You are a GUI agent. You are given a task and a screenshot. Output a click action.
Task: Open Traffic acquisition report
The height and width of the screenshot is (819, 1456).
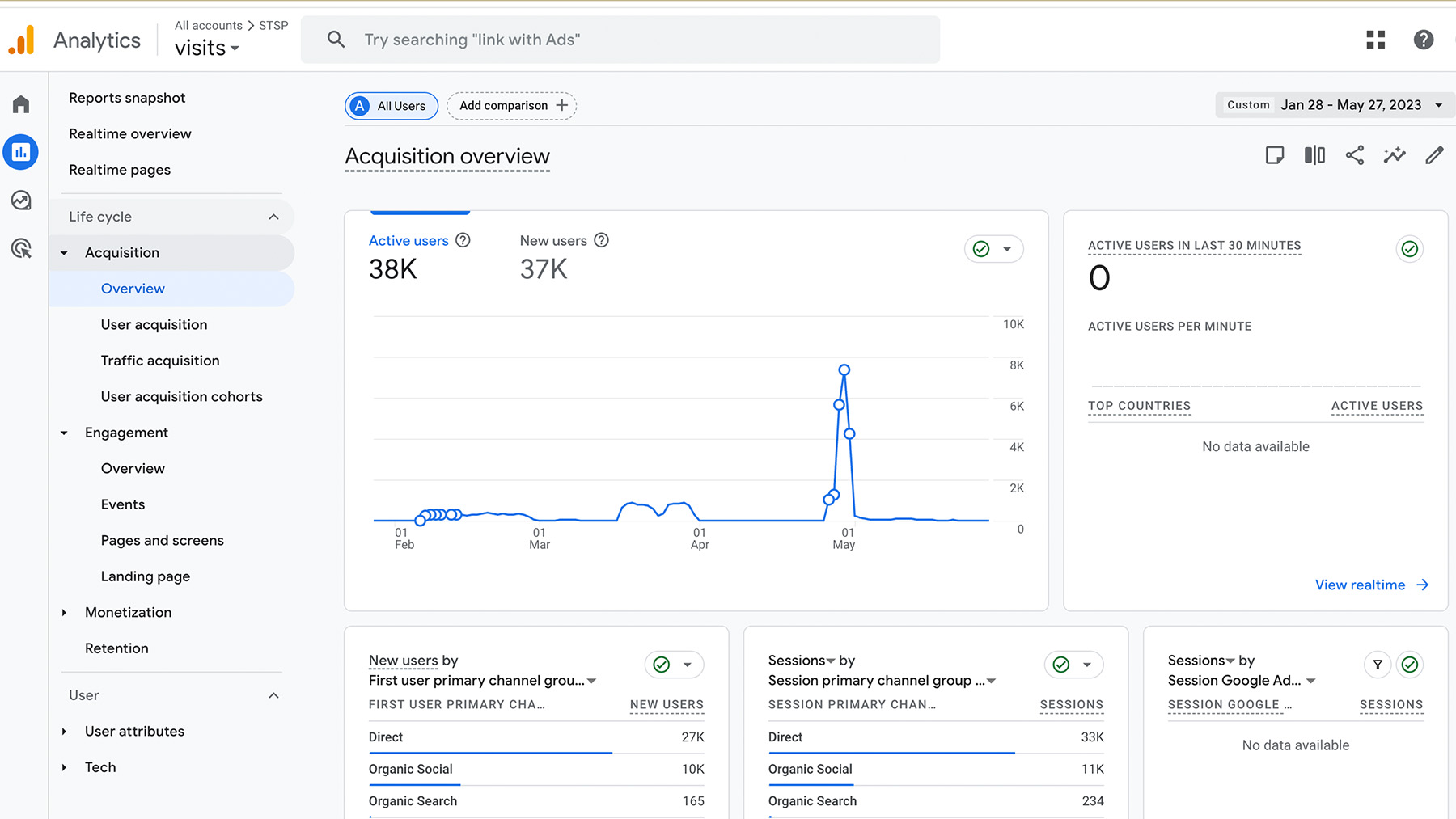160,361
